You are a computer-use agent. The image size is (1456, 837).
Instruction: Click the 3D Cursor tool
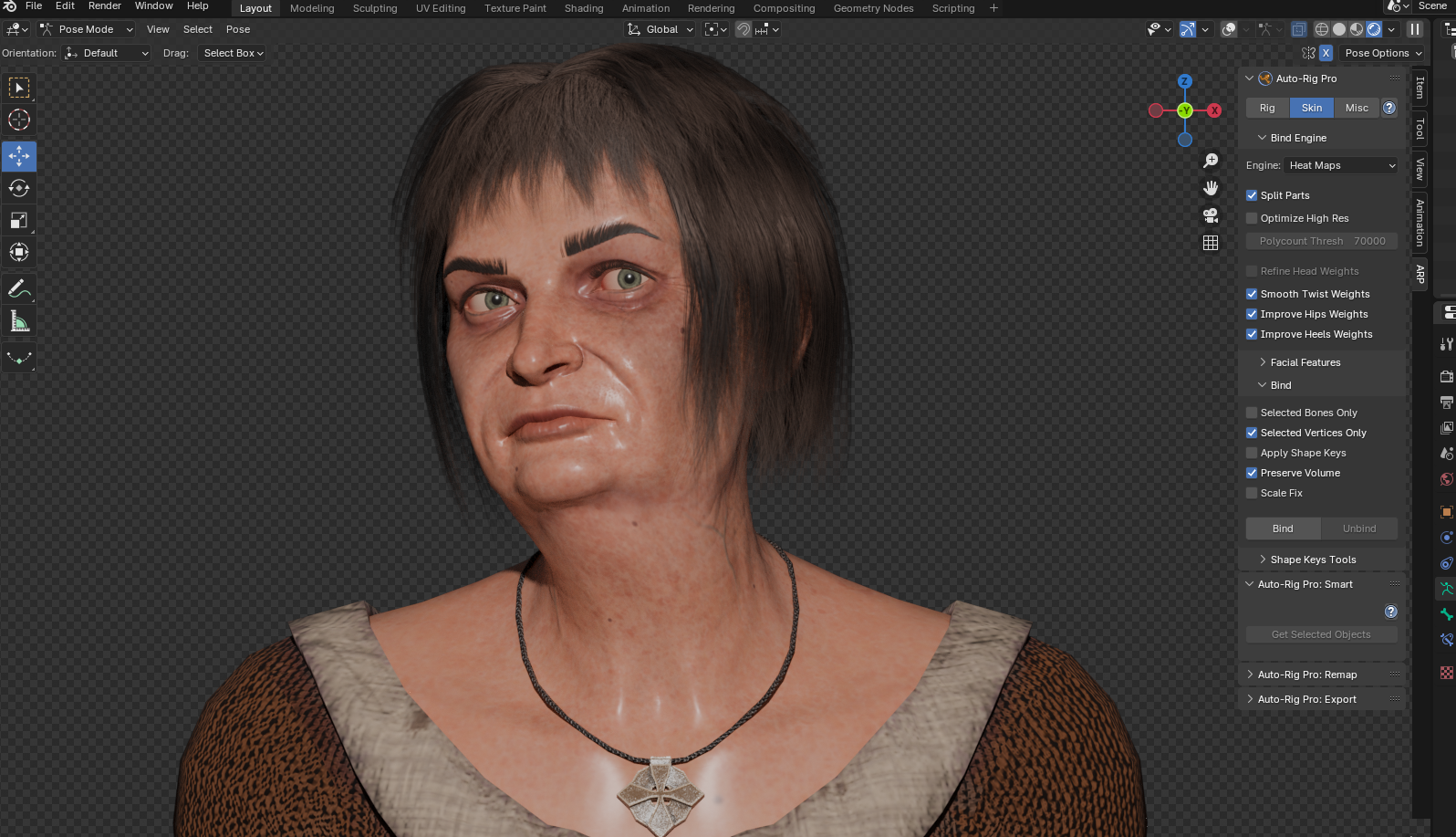(19, 120)
